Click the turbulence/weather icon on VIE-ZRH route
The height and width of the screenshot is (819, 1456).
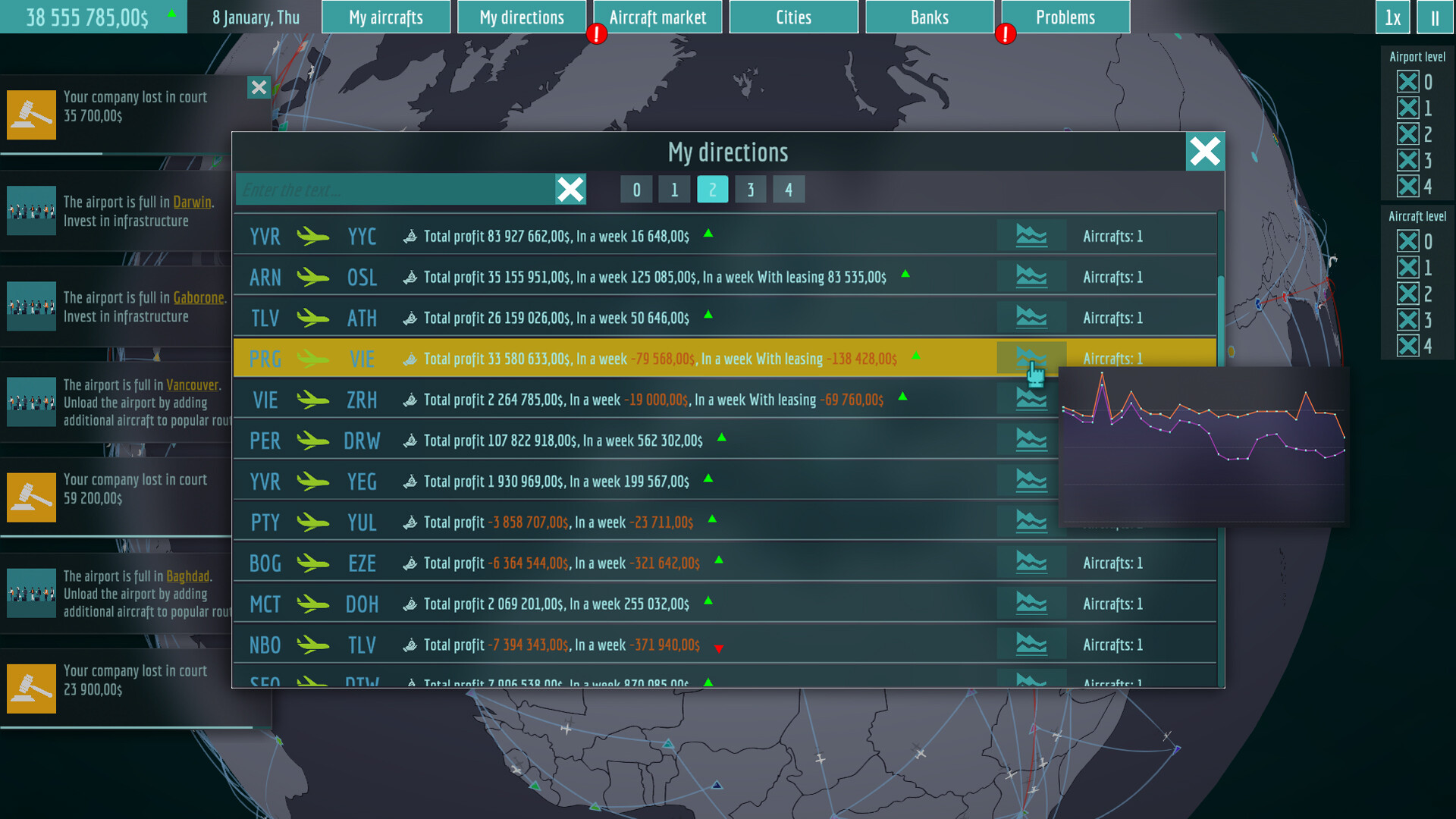coord(1029,399)
